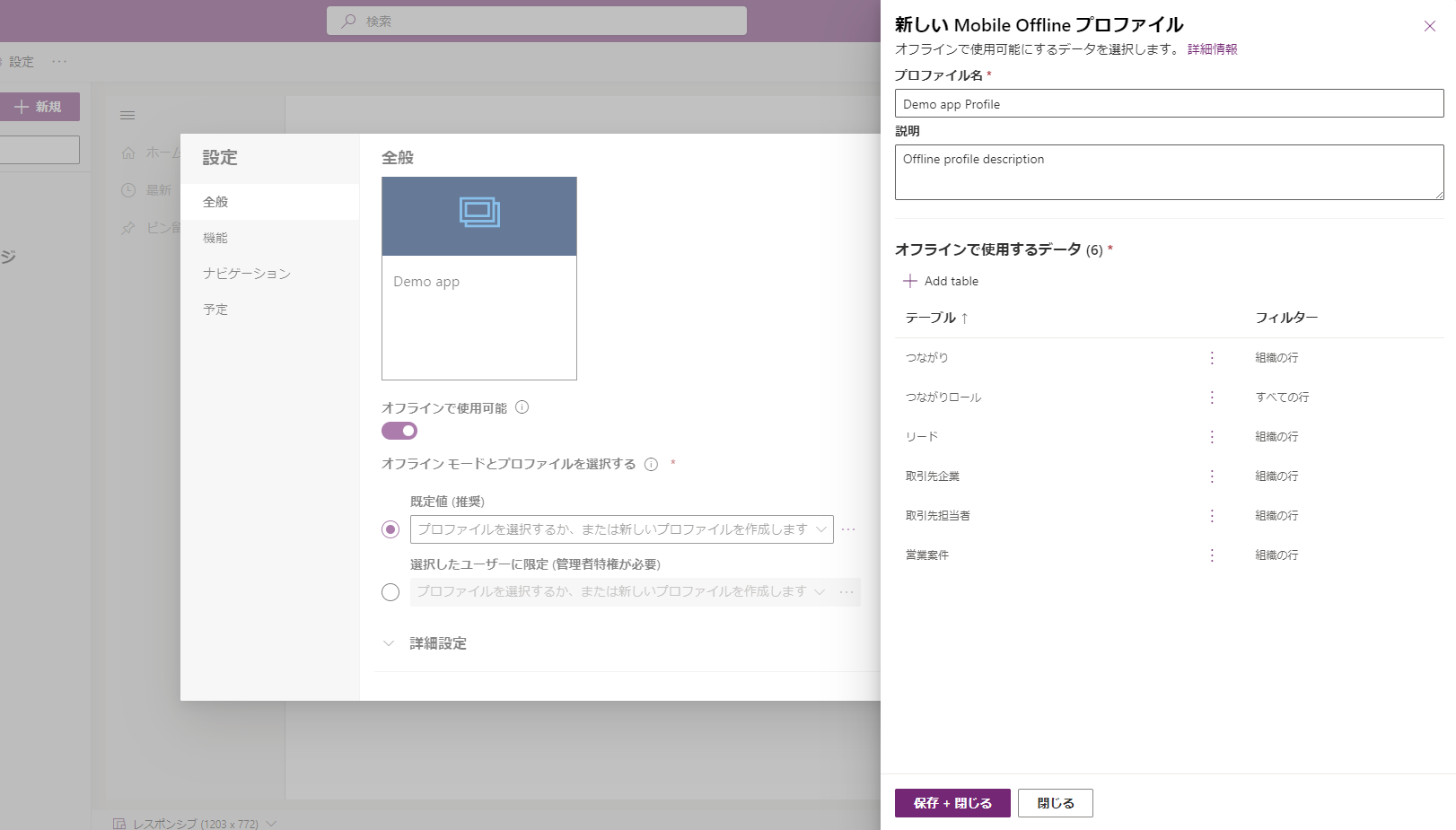Close the Mobile Offline profile panel with X
This screenshot has height=830, width=1456.
(x=1430, y=26)
